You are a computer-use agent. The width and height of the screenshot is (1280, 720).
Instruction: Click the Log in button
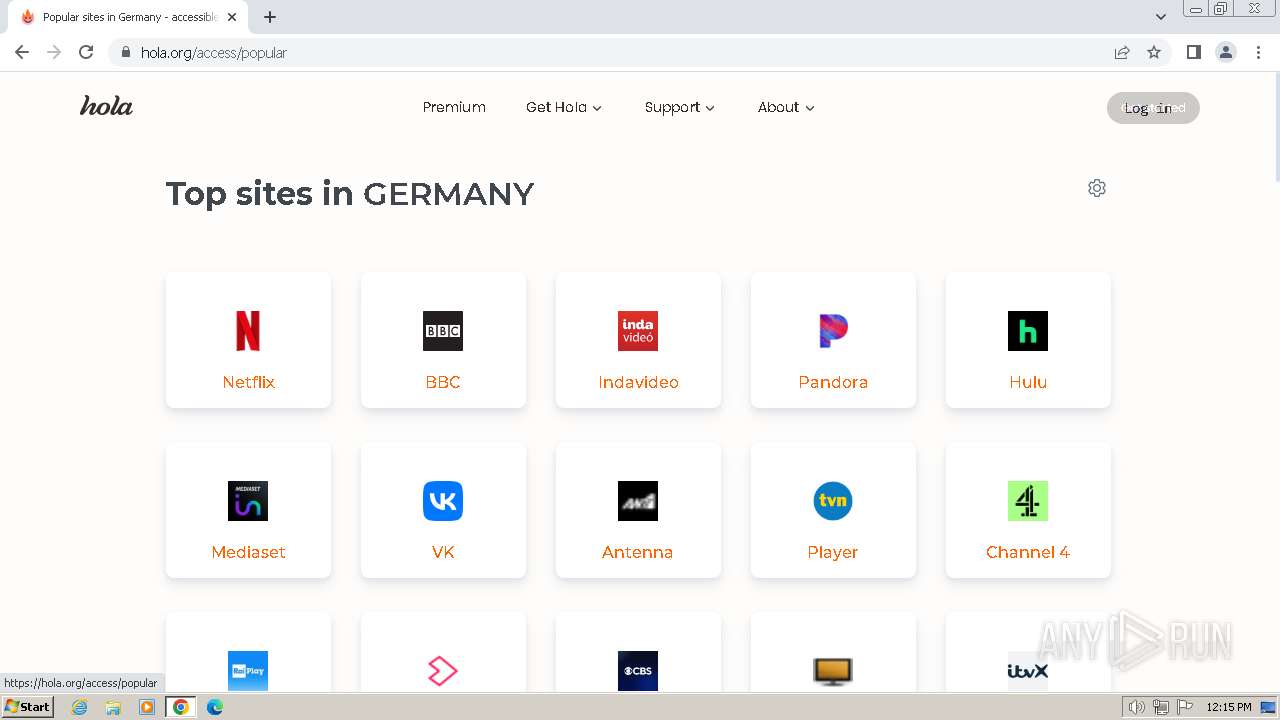(x=1153, y=108)
